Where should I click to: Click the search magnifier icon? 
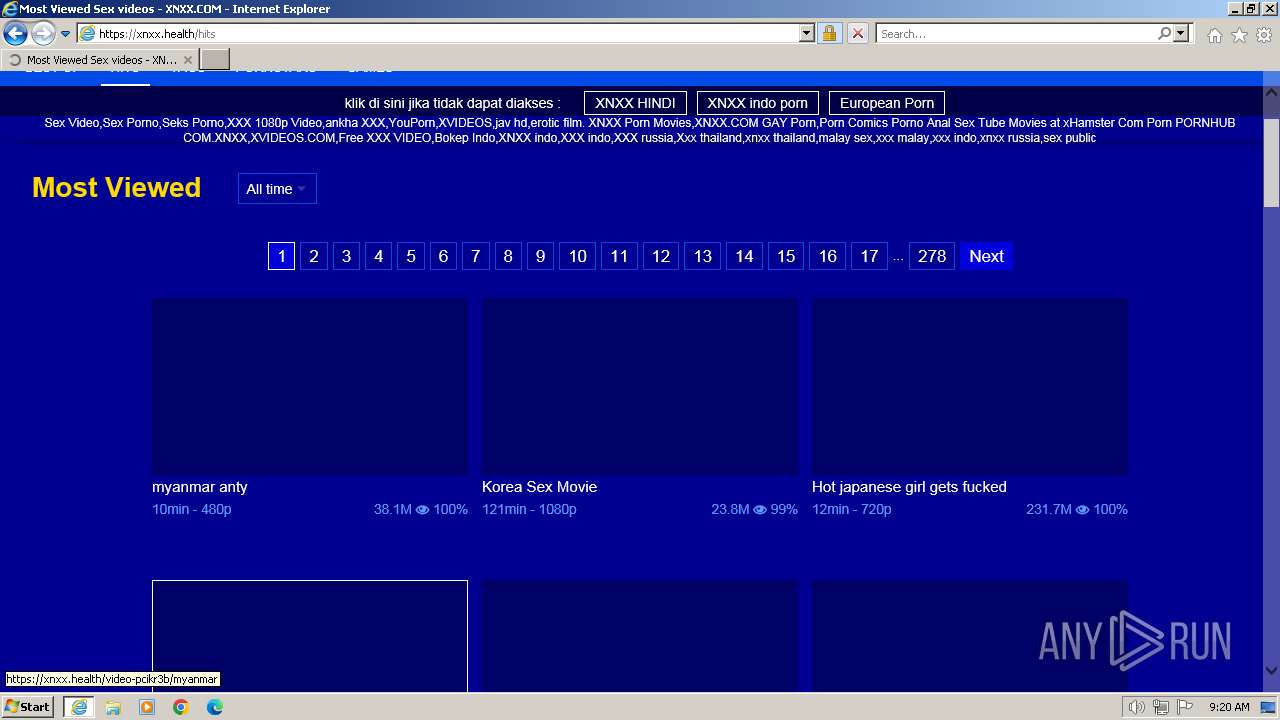(x=1164, y=34)
